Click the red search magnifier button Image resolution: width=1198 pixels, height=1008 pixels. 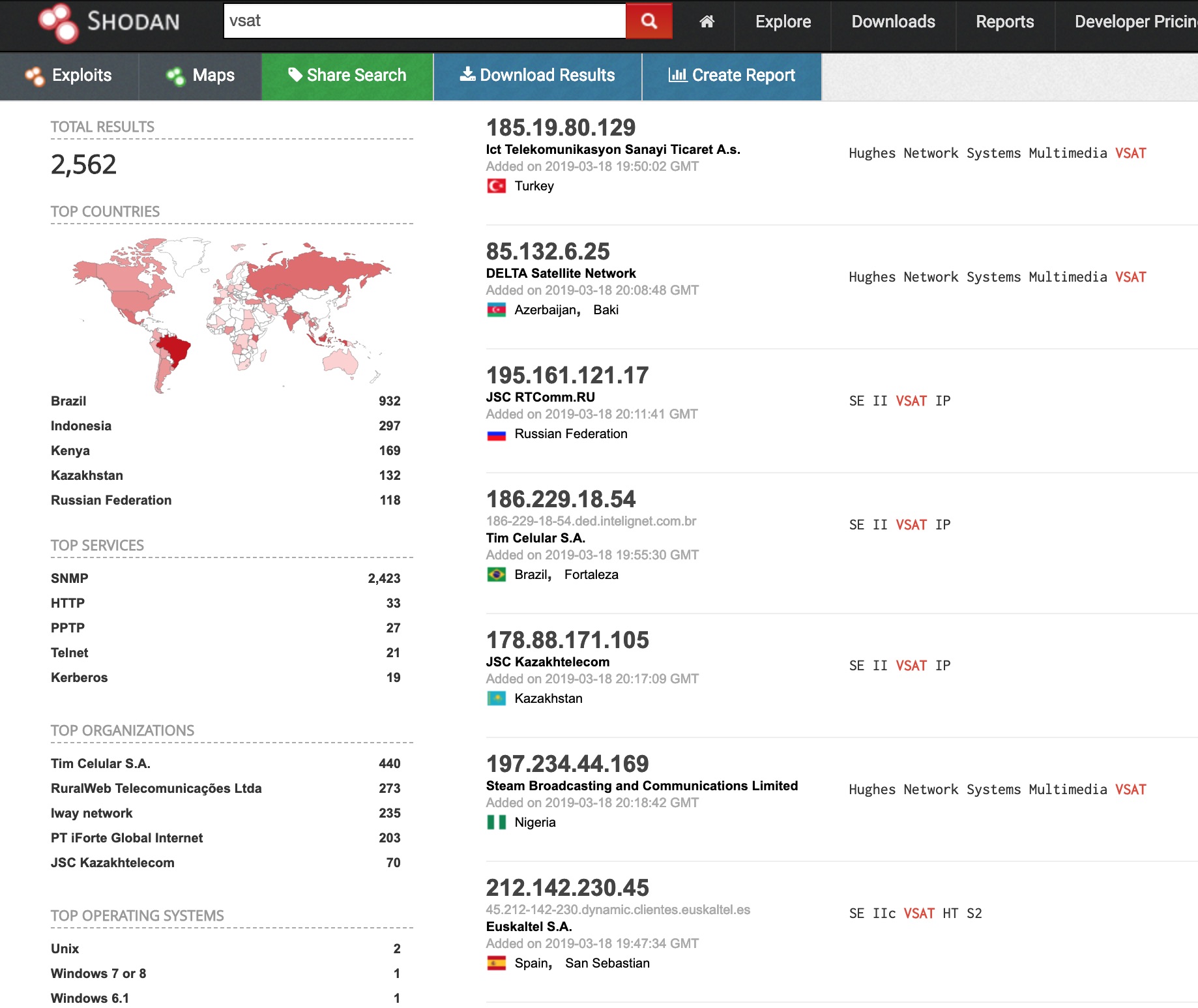649,21
